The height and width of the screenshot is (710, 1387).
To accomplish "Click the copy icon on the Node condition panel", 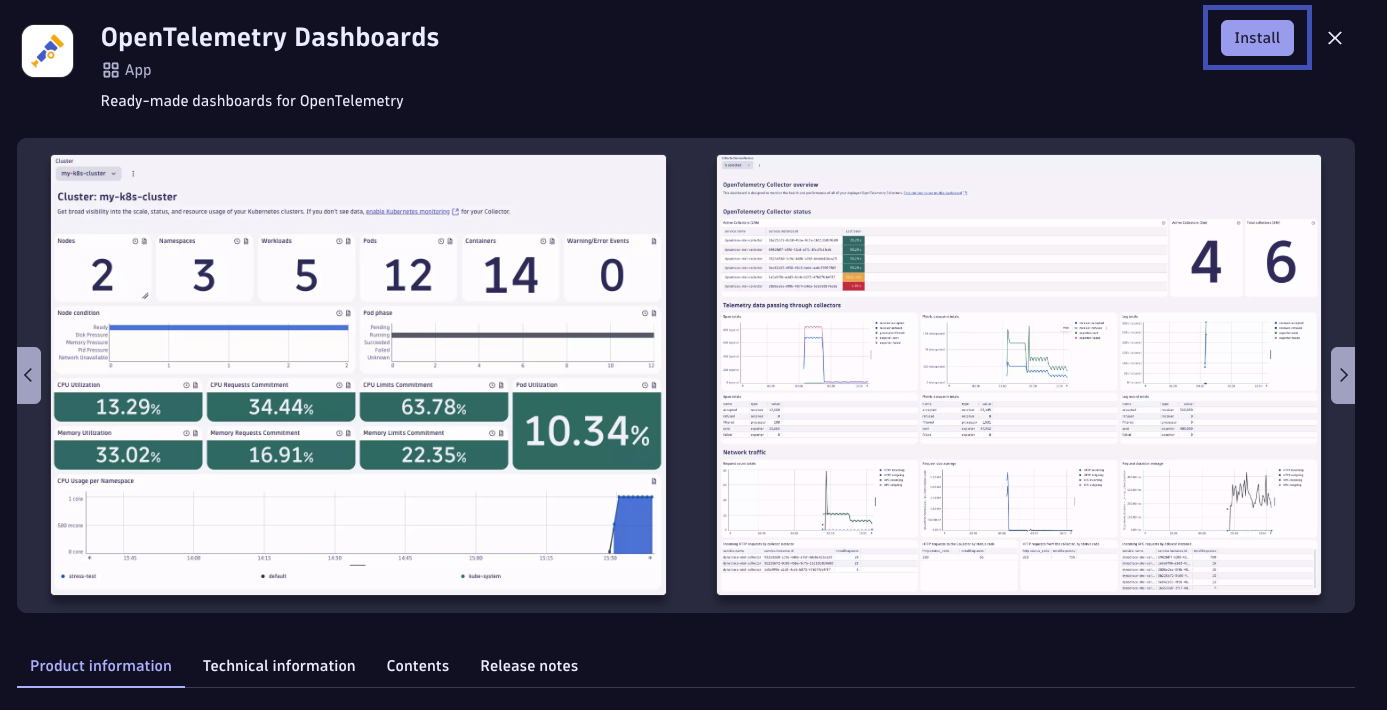I will pos(347,312).
